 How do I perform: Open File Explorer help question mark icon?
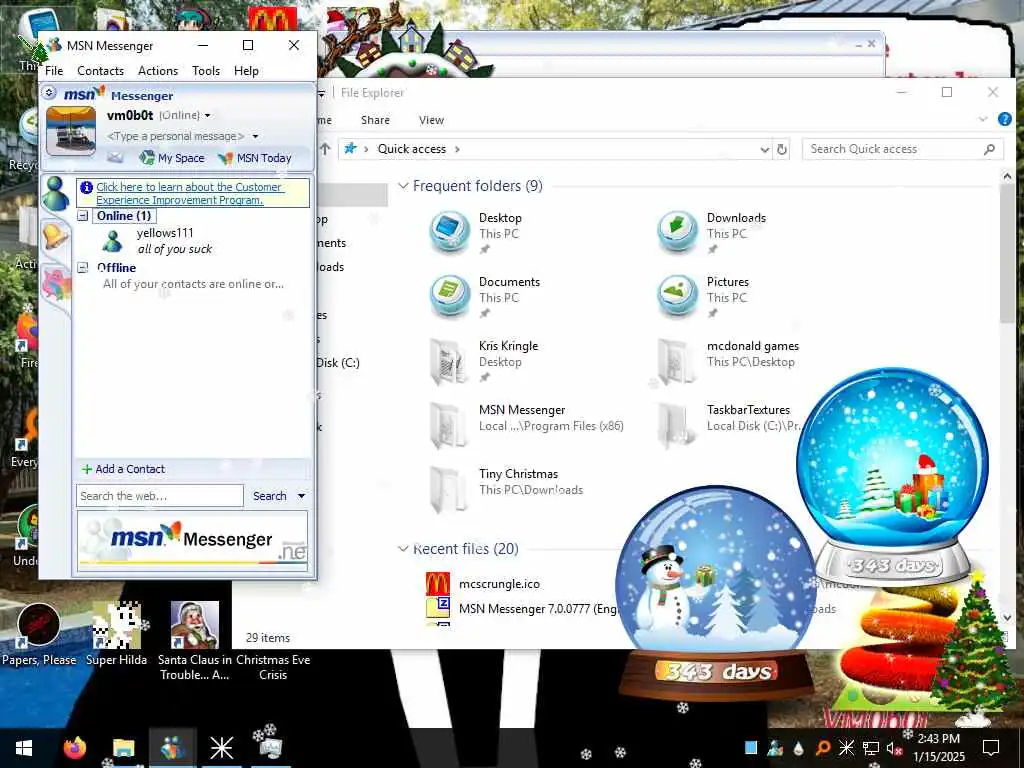(1004, 120)
